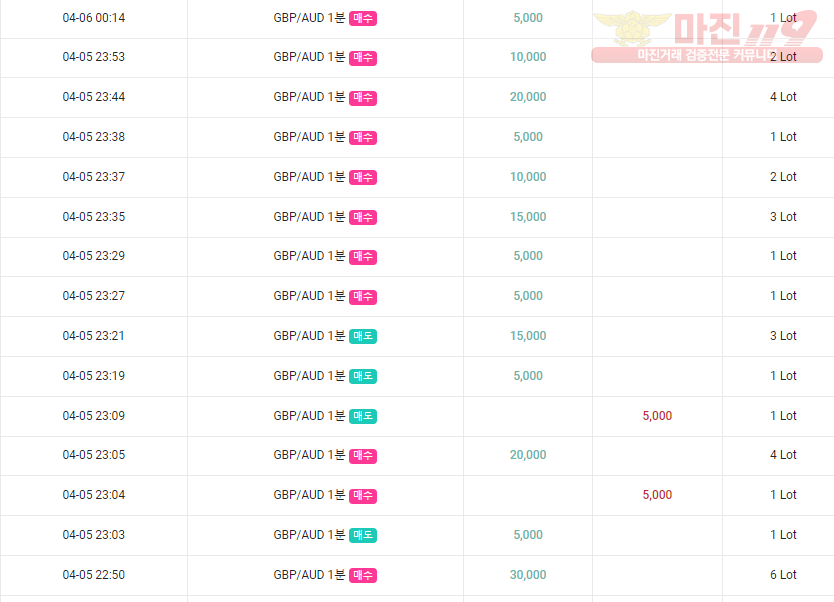Select the 04-05 23:35 timestamp

pos(94,217)
